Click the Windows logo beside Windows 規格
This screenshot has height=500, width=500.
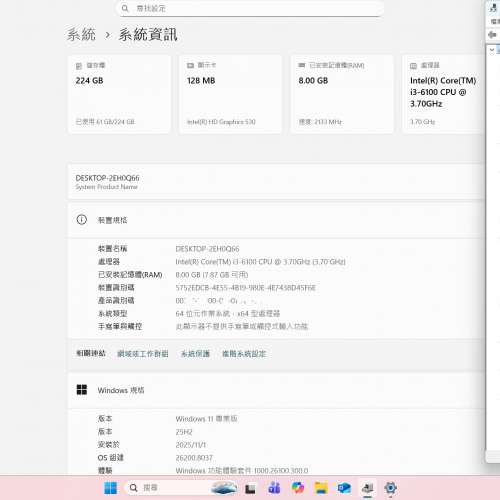(x=82, y=390)
